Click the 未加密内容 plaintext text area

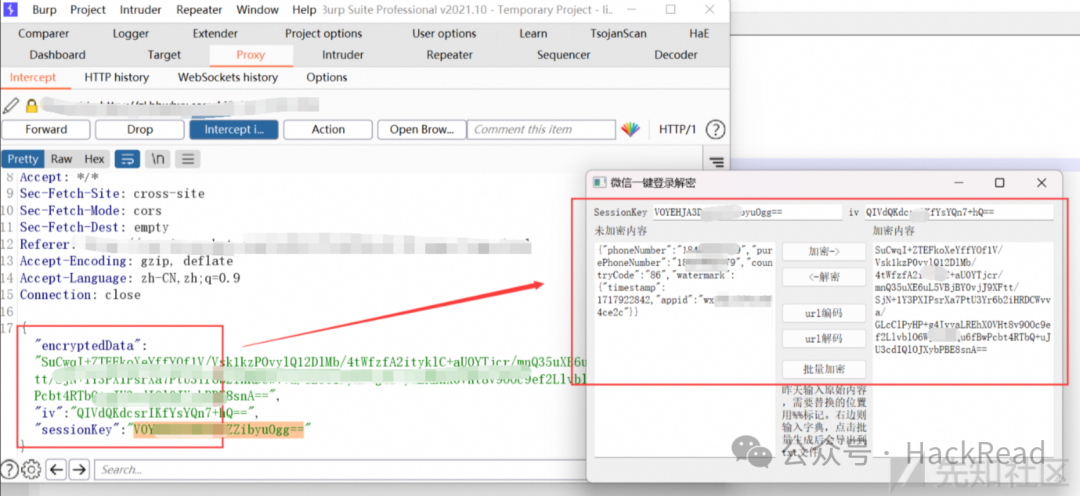click(685, 348)
